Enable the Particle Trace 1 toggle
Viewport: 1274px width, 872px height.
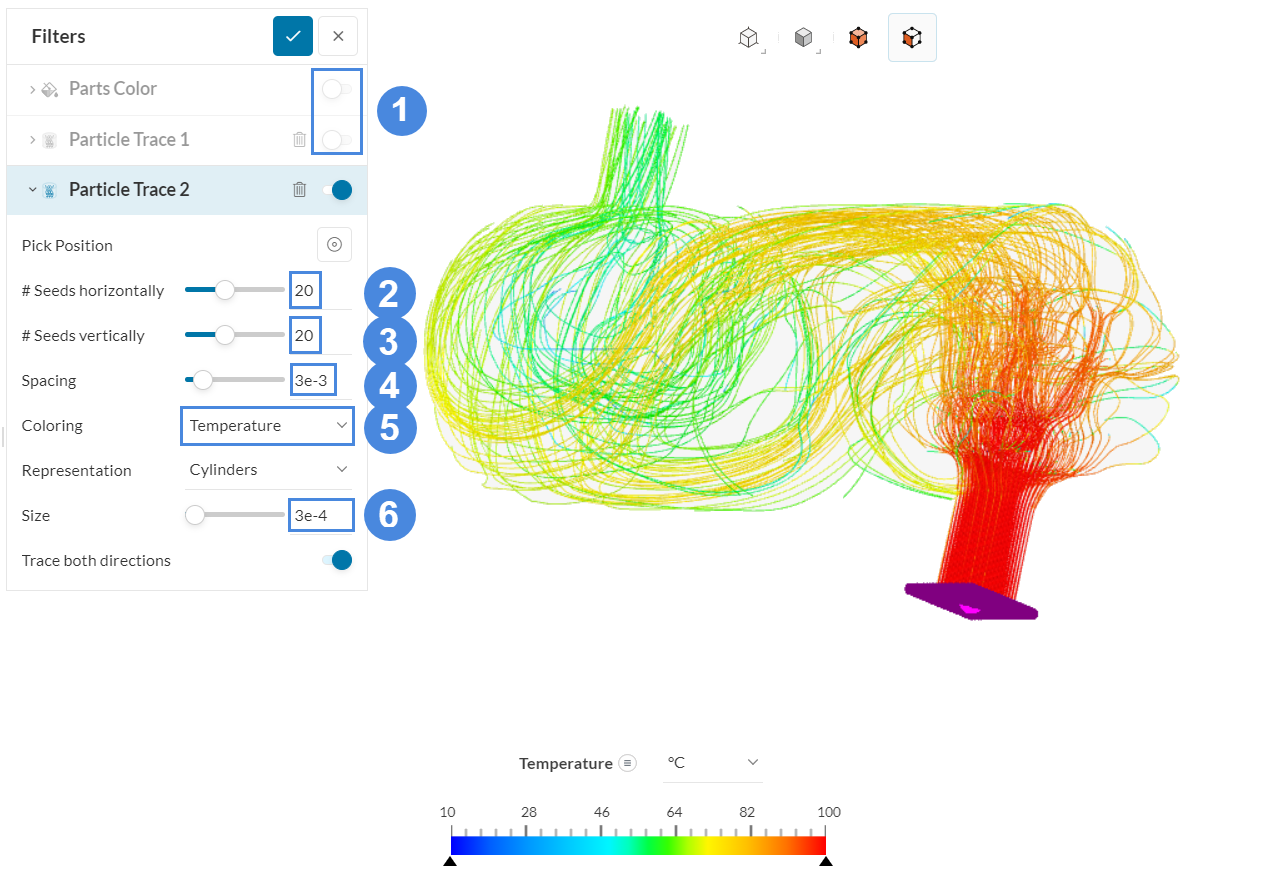pos(336,140)
